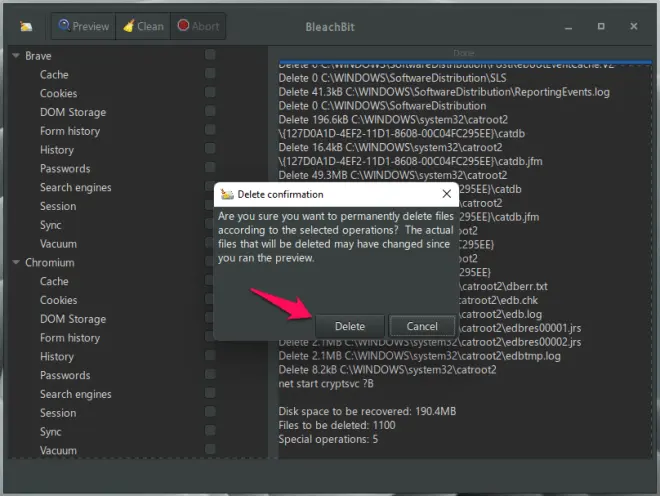Confirm deletion with the Delete button
This screenshot has width=660, height=496.
click(x=349, y=326)
